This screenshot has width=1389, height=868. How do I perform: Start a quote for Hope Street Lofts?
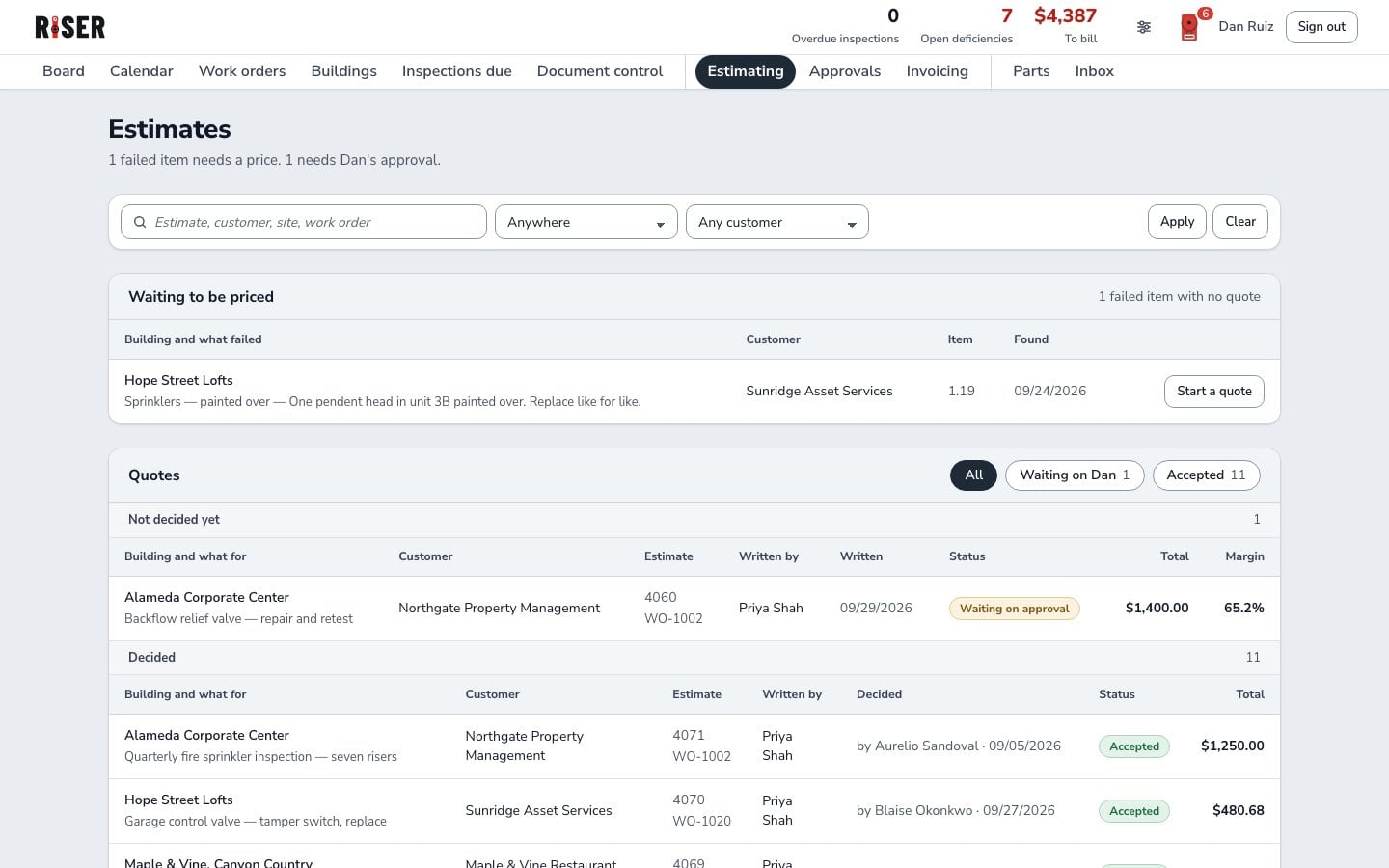pyautogui.click(x=1214, y=391)
